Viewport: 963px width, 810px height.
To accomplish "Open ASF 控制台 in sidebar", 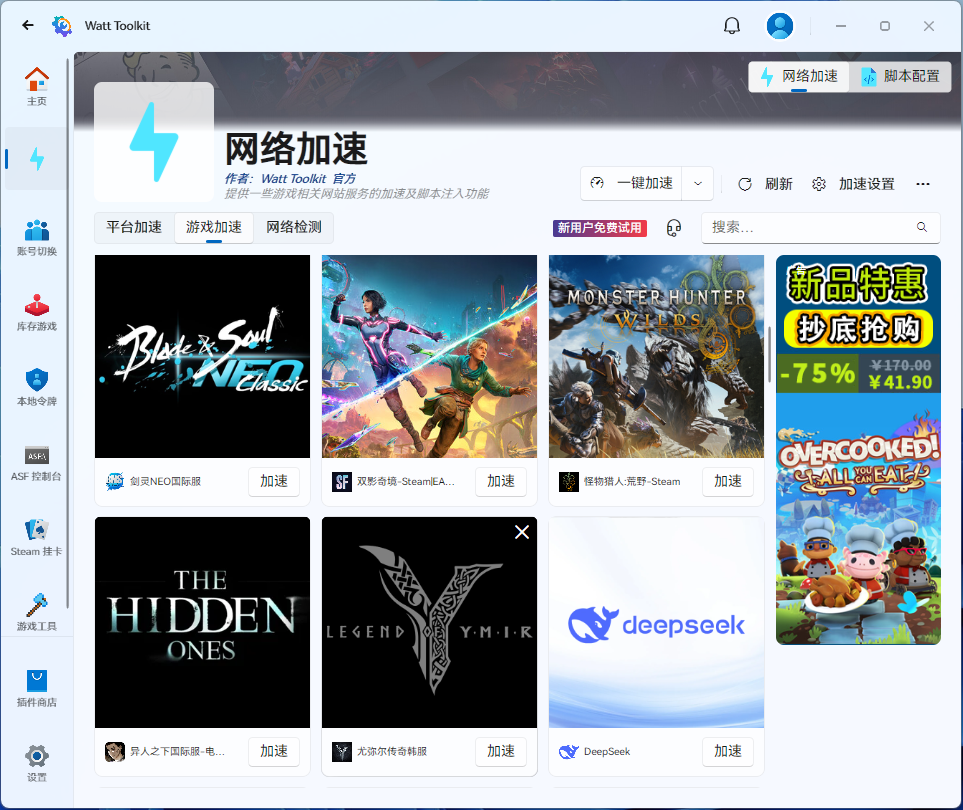I will click(37, 462).
